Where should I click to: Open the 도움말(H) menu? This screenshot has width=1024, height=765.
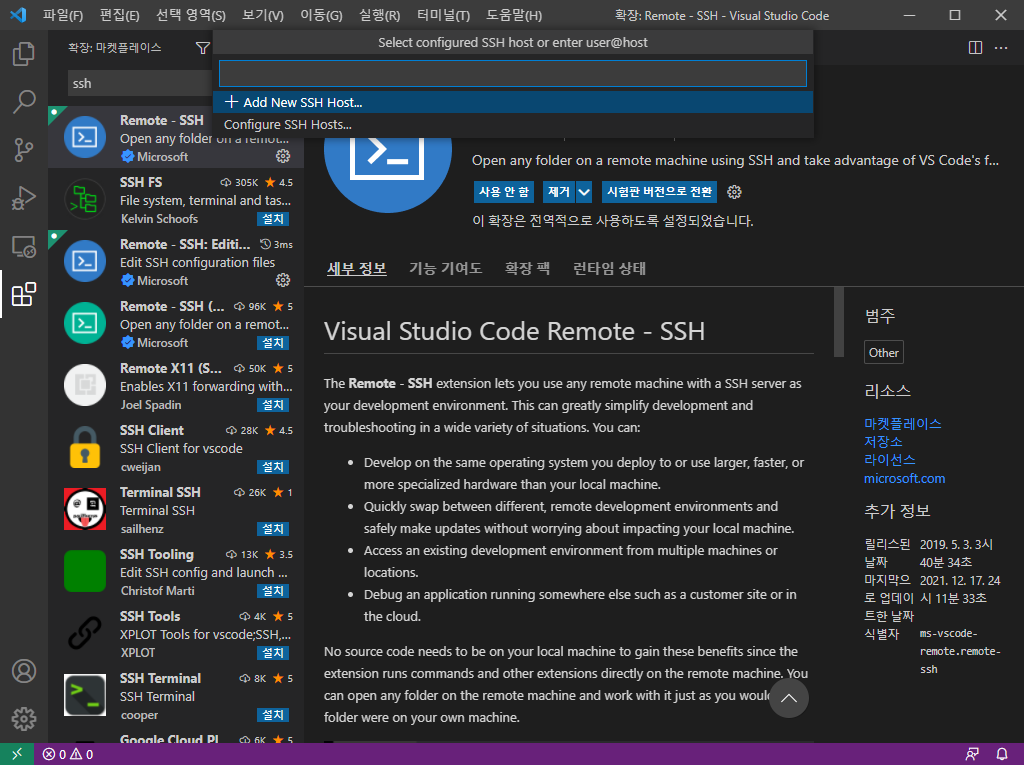[x=514, y=15]
